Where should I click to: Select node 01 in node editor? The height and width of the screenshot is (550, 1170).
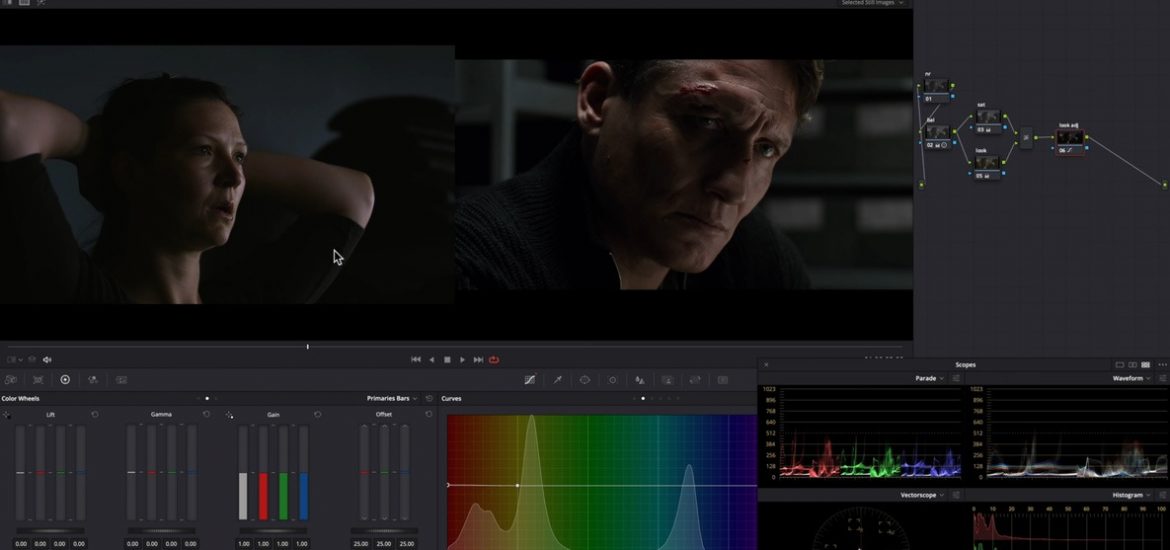[x=936, y=90]
